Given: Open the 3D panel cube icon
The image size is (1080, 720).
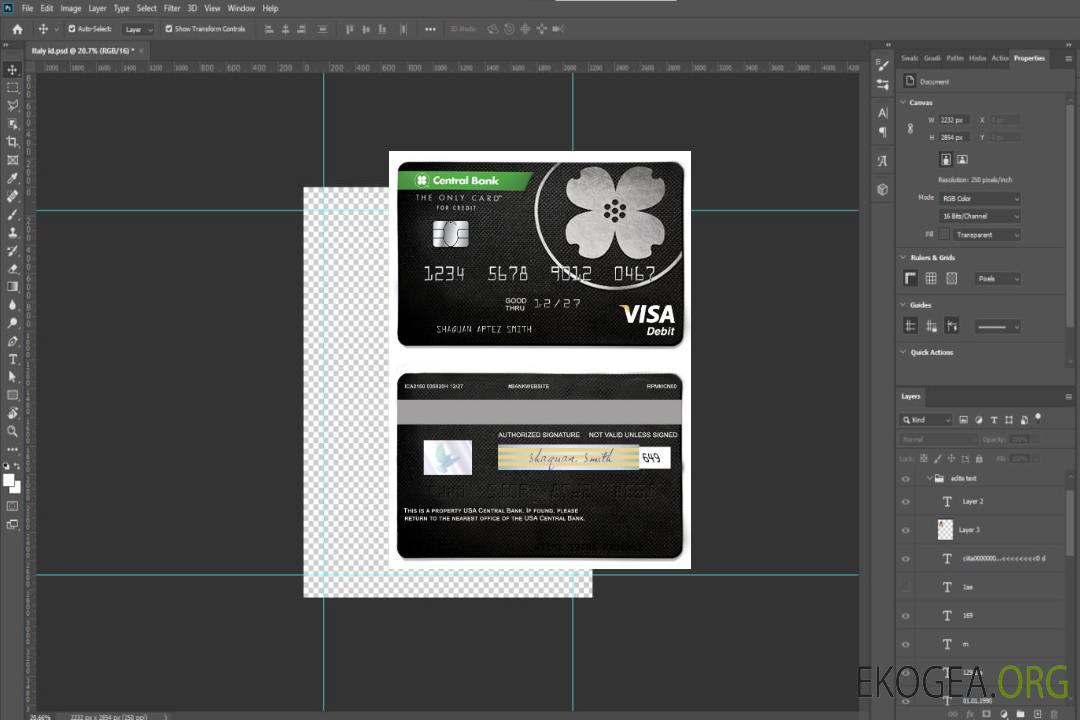Looking at the screenshot, I should pyautogui.click(x=882, y=189).
